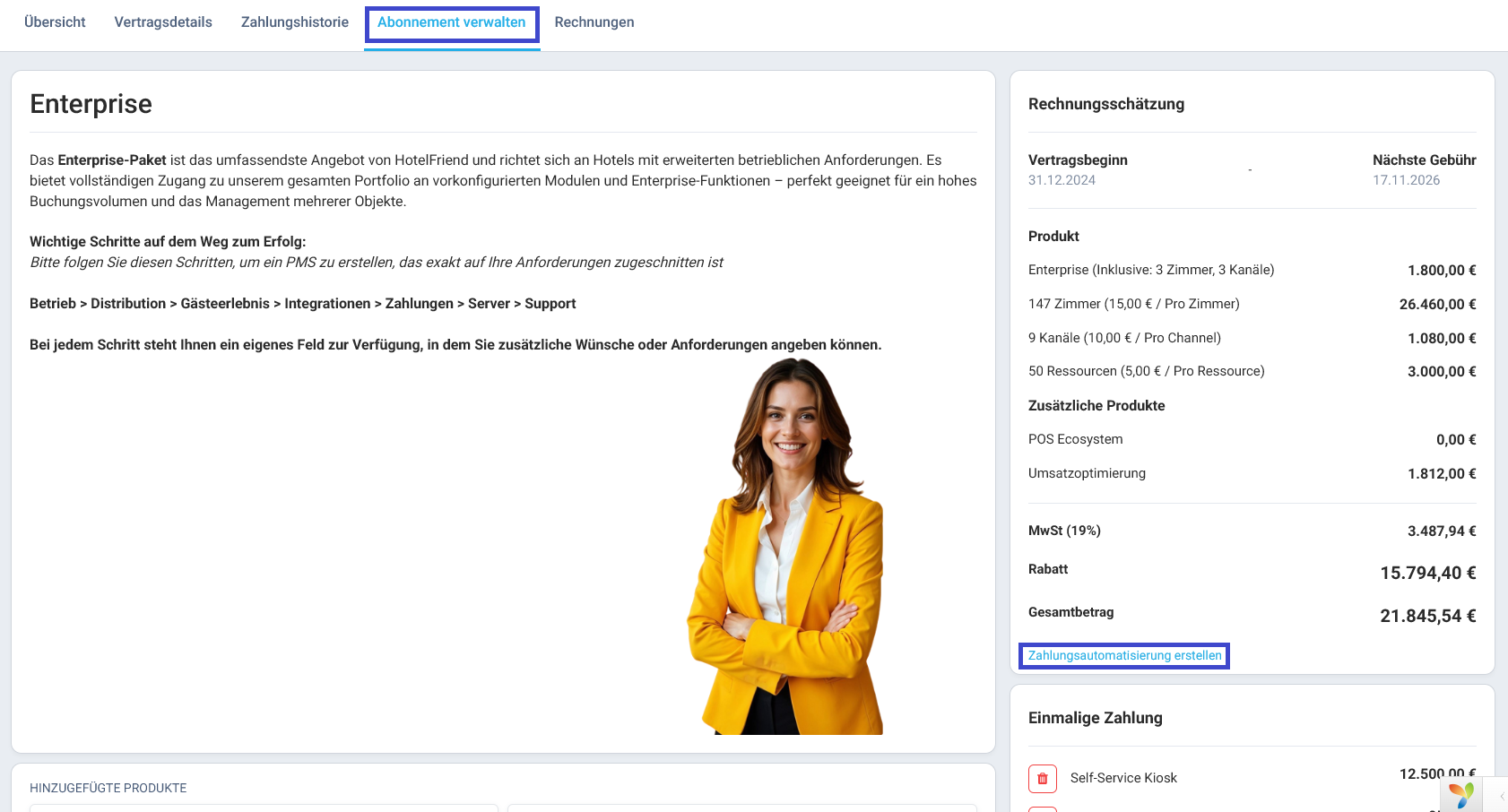This screenshot has width=1508, height=812.
Task: Select the Umsatzoptimierung row
Action: click(1252, 473)
